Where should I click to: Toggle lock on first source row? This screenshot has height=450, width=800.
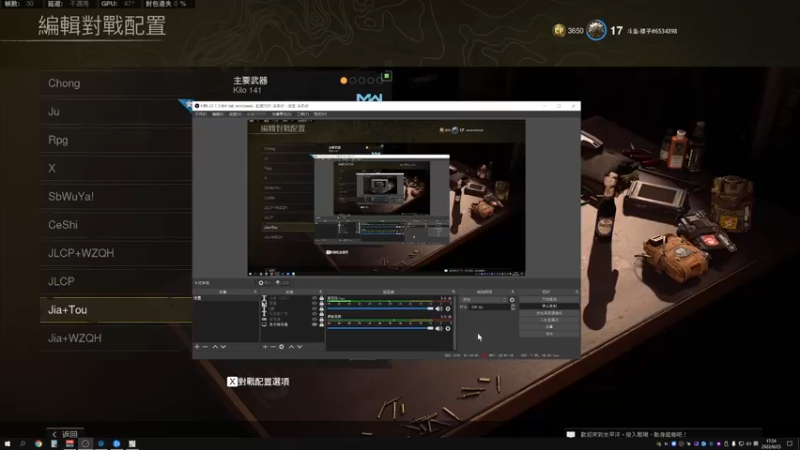pos(321,298)
